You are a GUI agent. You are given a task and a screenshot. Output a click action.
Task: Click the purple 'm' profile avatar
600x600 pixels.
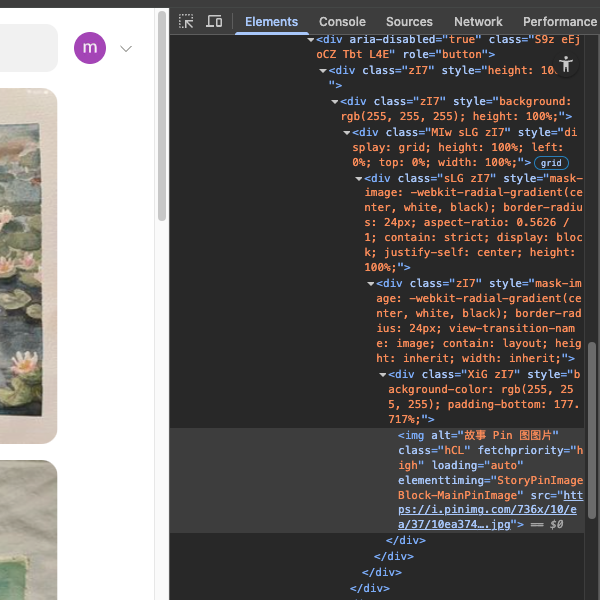point(90,47)
